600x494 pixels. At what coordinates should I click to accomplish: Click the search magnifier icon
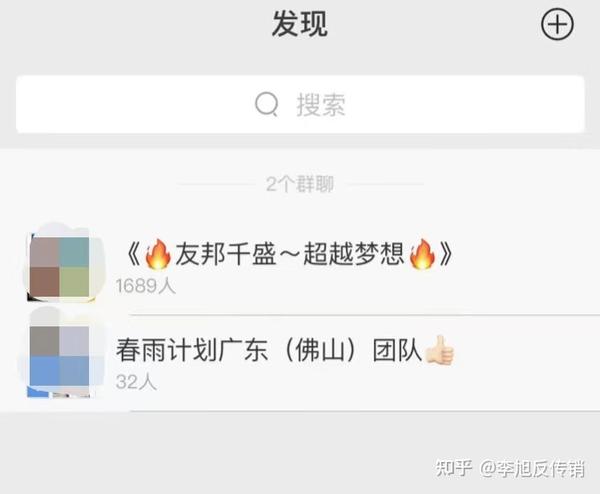[x=267, y=104]
